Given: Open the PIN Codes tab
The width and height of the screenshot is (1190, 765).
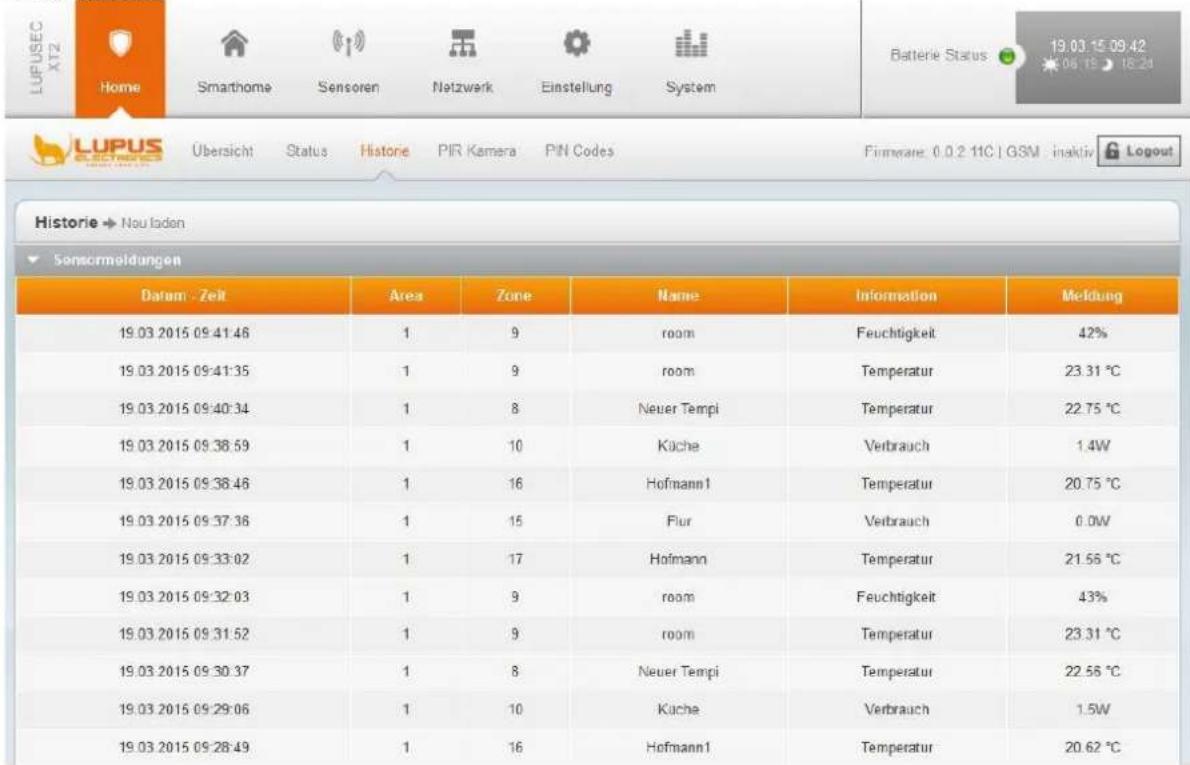Looking at the screenshot, I should pos(579,151).
